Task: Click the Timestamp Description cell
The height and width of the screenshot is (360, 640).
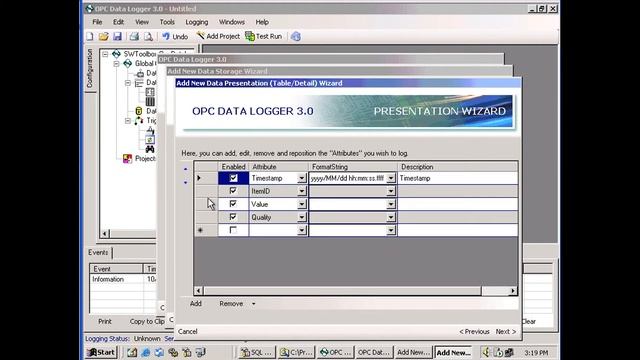Action: 458,178
